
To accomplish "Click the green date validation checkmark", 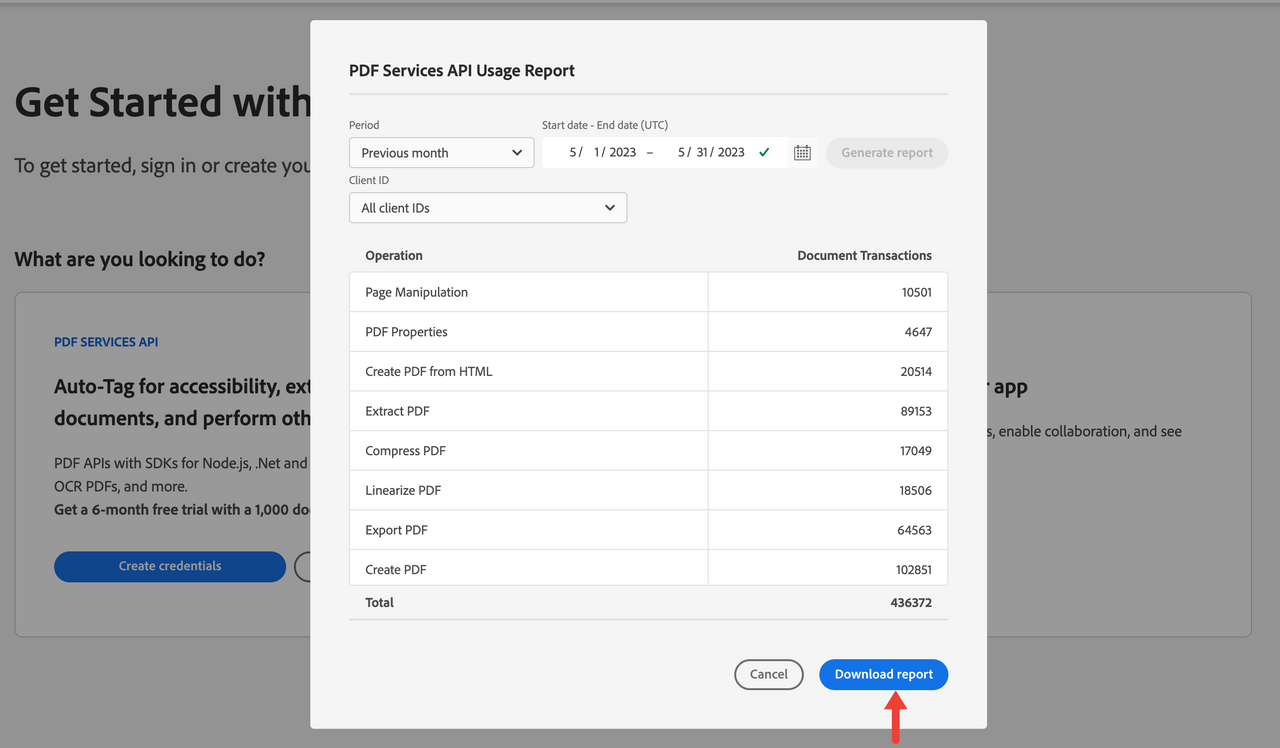I will click(x=764, y=153).
